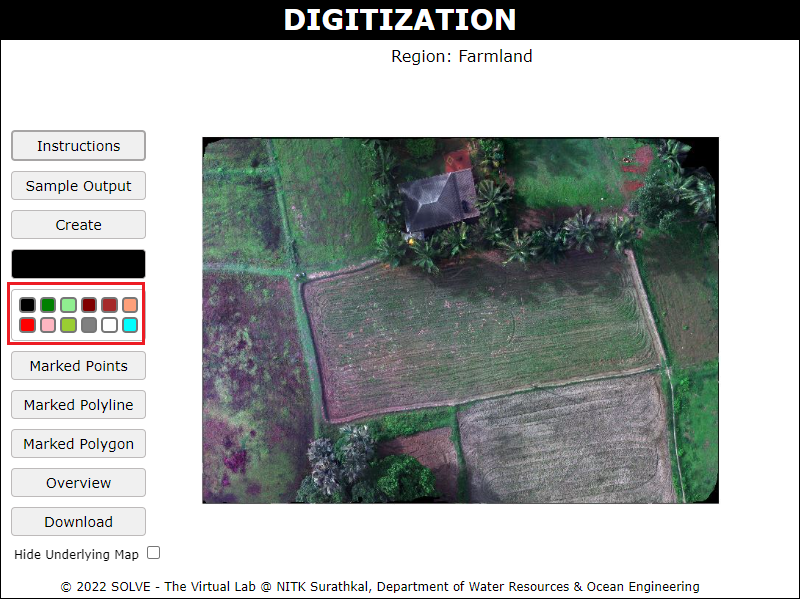Image resolution: width=800 pixels, height=599 pixels.
Task: Select the pink color swatch
Action: [48, 325]
